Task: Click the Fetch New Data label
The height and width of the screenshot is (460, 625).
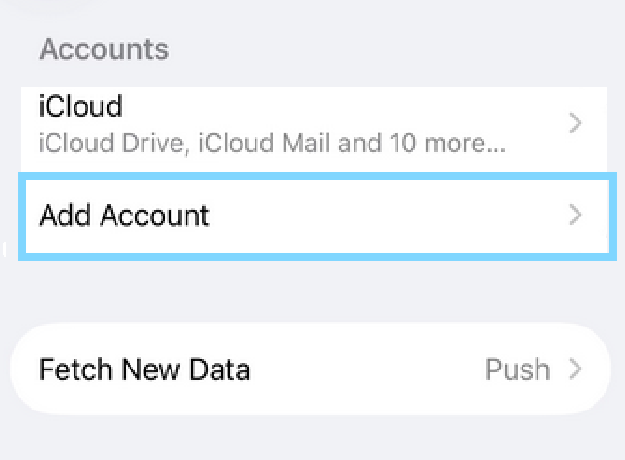Action: (144, 369)
